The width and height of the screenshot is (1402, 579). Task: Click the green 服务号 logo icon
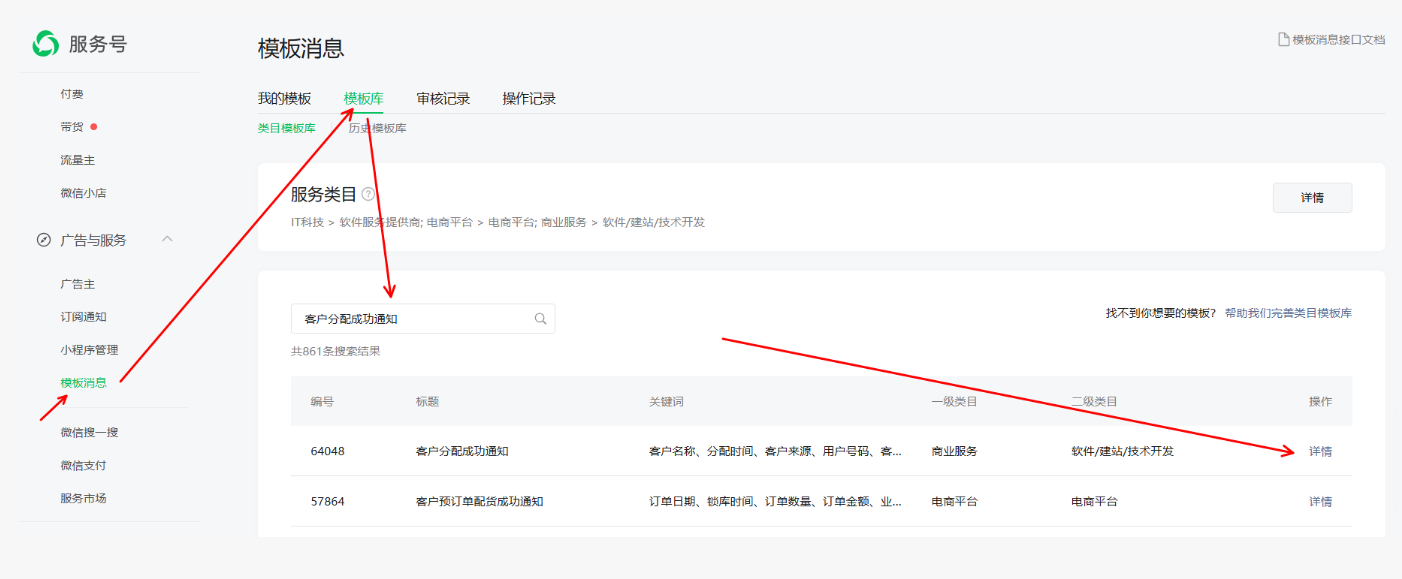click(46, 44)
